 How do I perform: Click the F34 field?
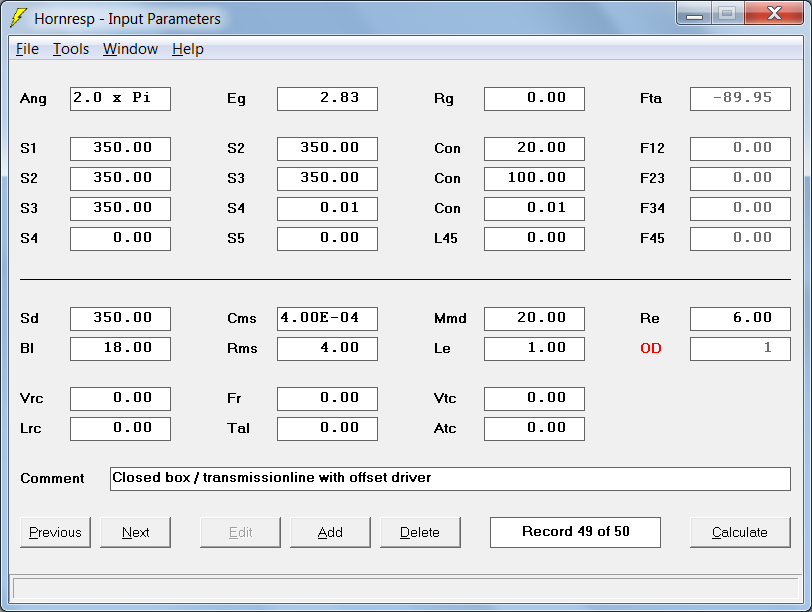[x=741, y=209]
